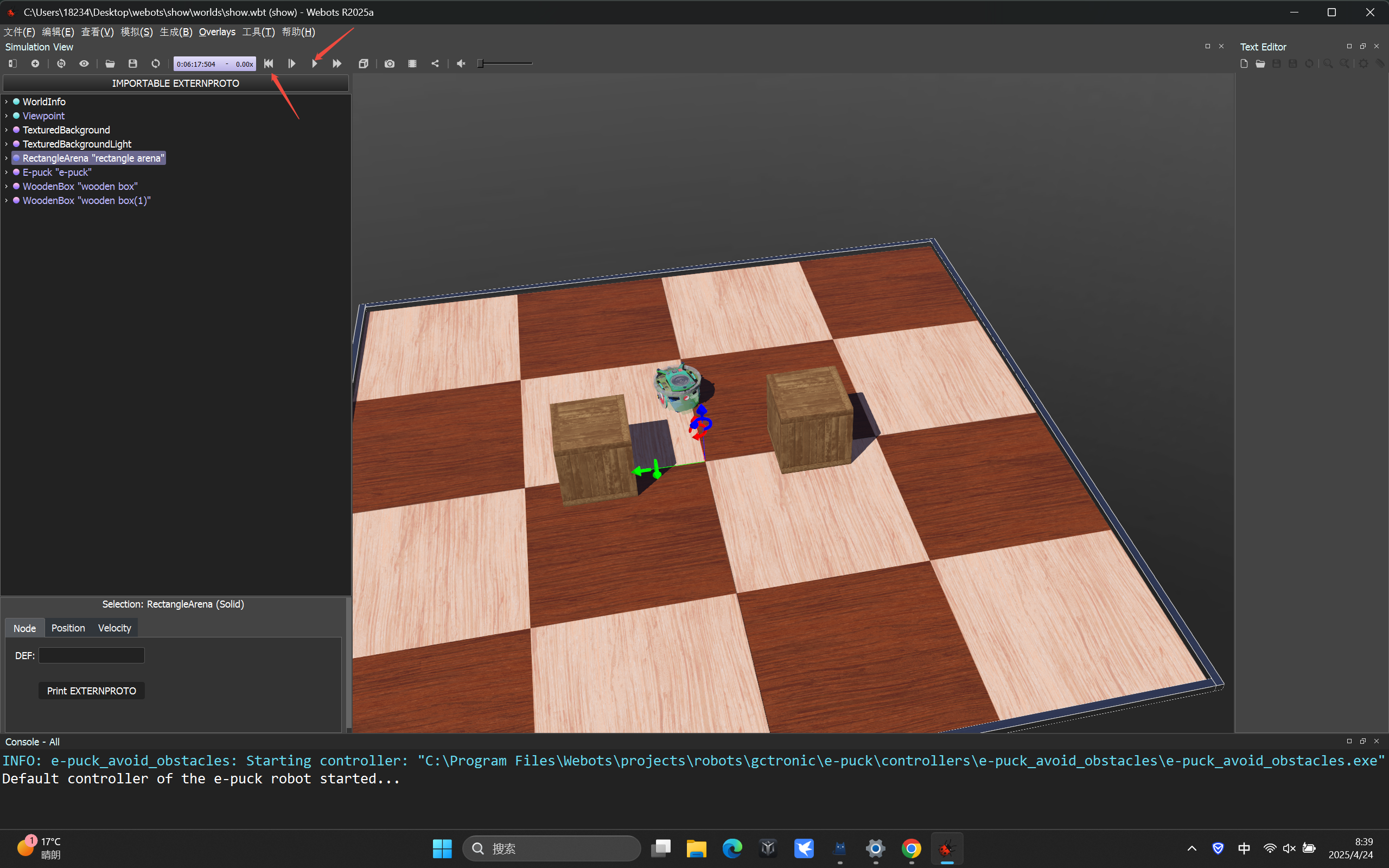Image resolution: width=1389 pixels, height=868 pixels.
Task: Expand the E-puck "e-puck" node
Action: [7, 172]
